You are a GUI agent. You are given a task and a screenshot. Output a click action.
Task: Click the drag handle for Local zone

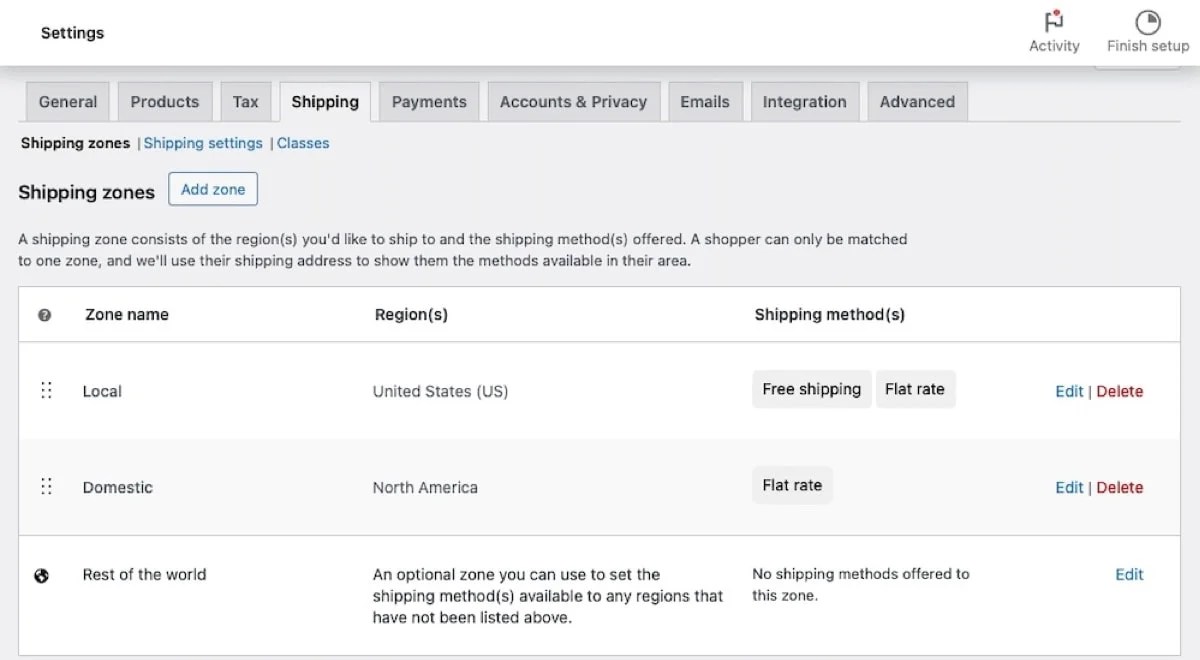tap(46, 391)
